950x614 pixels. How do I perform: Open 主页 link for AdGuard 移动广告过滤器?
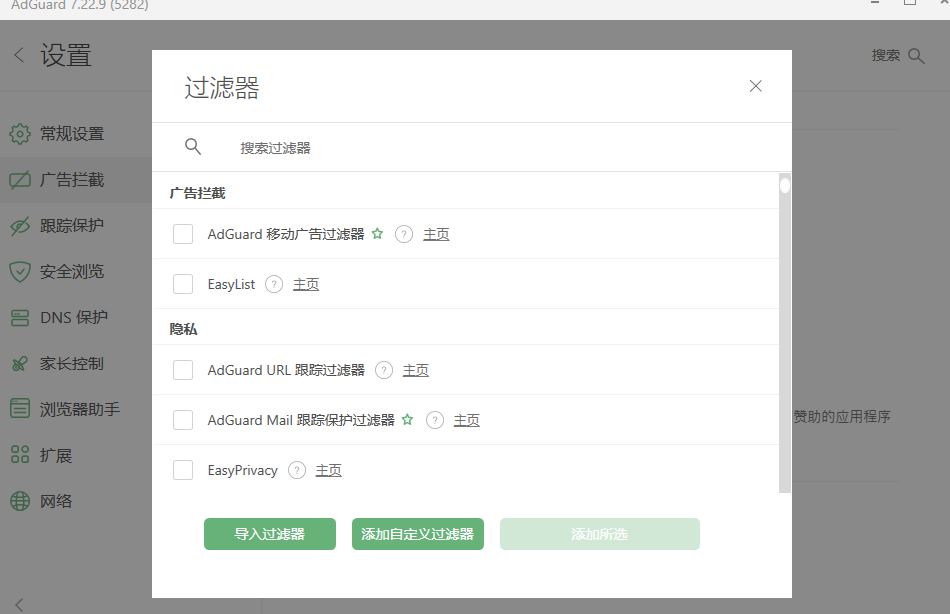(x=436, y=234)
